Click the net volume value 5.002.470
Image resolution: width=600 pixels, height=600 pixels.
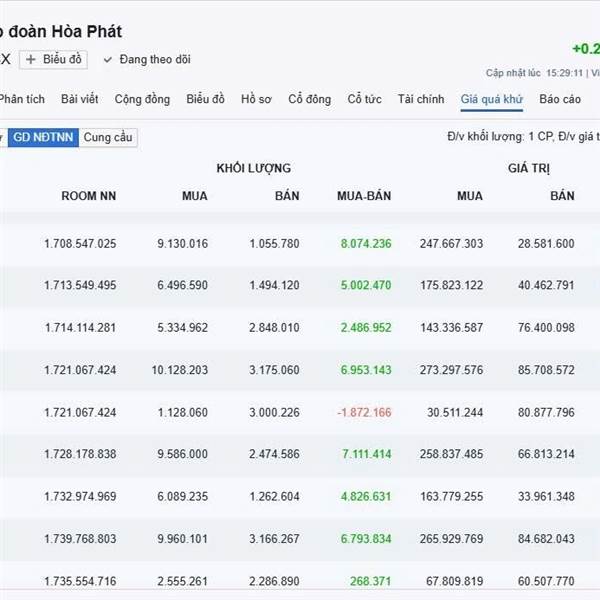pyautogui.click(x=366, y=285)
